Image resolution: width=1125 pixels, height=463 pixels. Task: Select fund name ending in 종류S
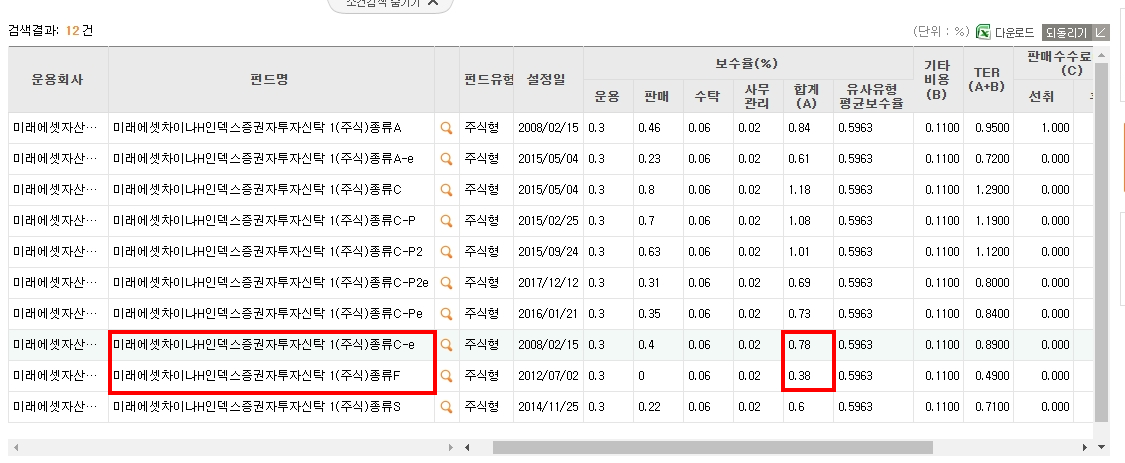(257, 407)
